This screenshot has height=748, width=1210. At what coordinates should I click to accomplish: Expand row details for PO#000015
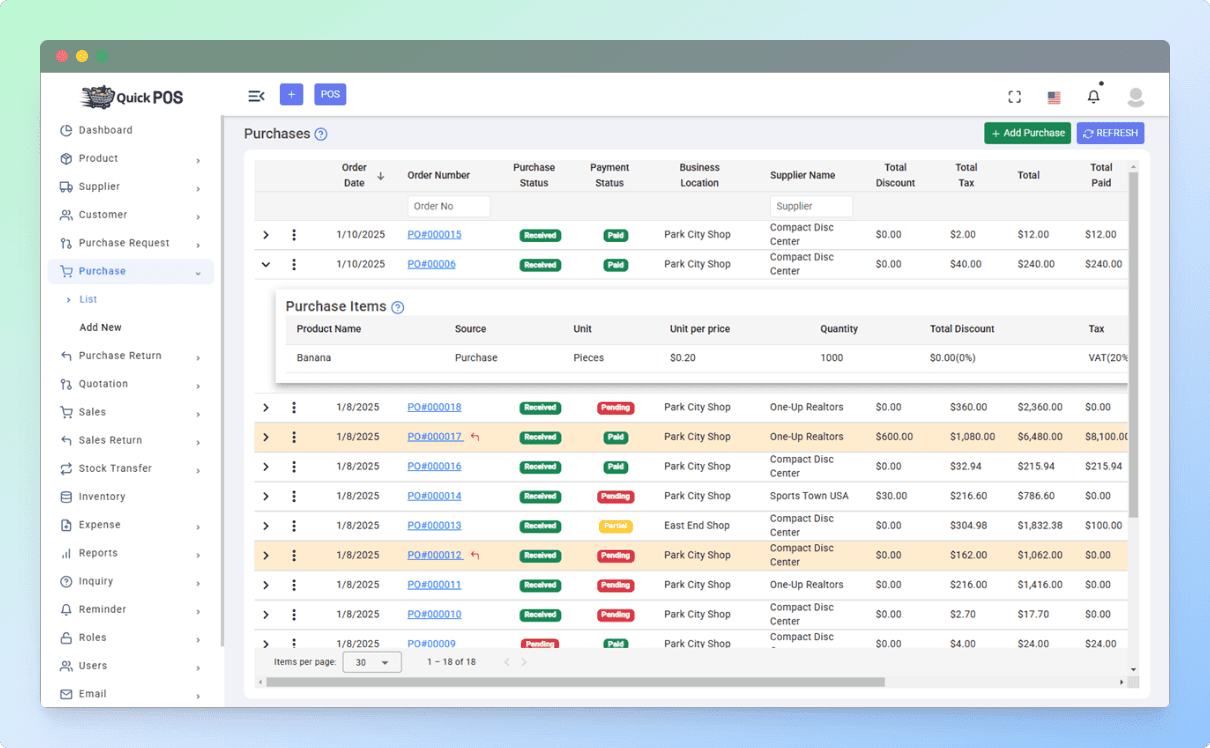[x=266, y=235]
